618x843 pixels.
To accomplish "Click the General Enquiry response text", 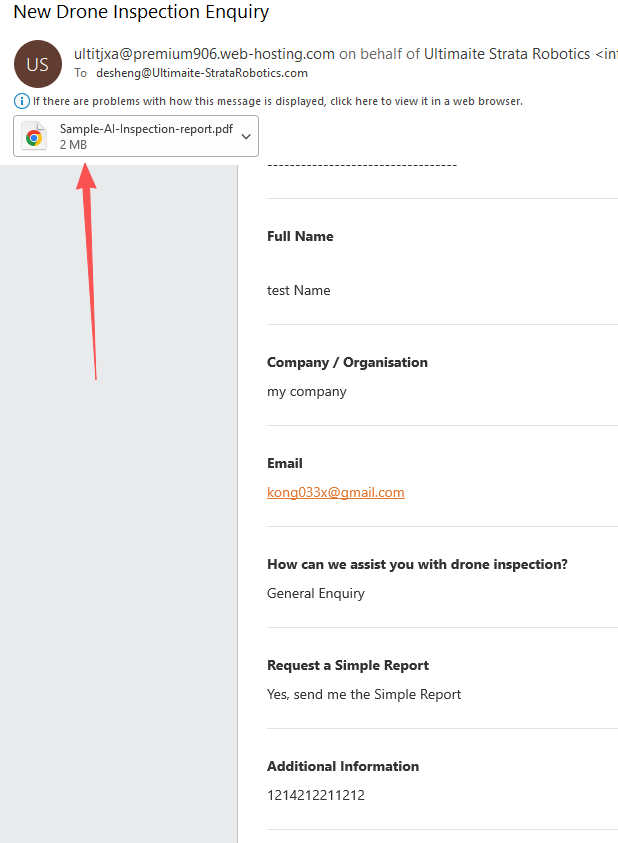I will (315, 593).
